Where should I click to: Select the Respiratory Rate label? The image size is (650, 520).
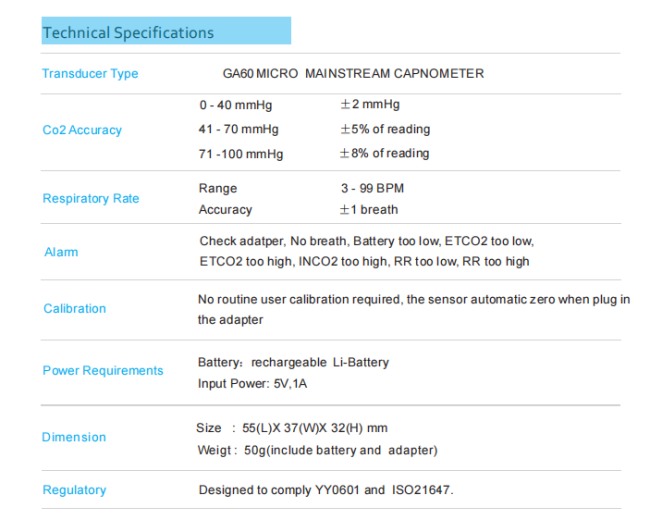coord(91,199)
